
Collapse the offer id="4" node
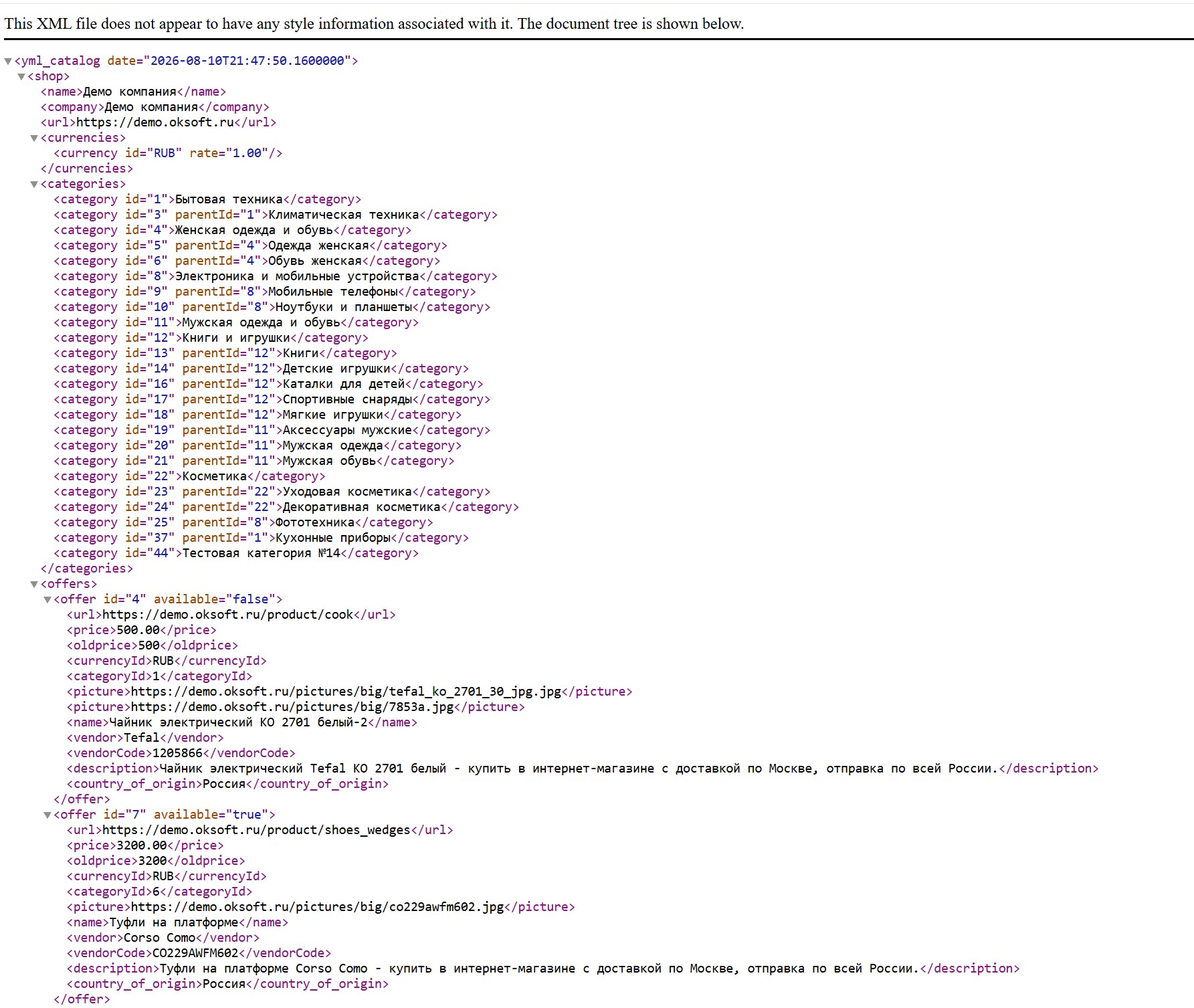tap(47, 600)
